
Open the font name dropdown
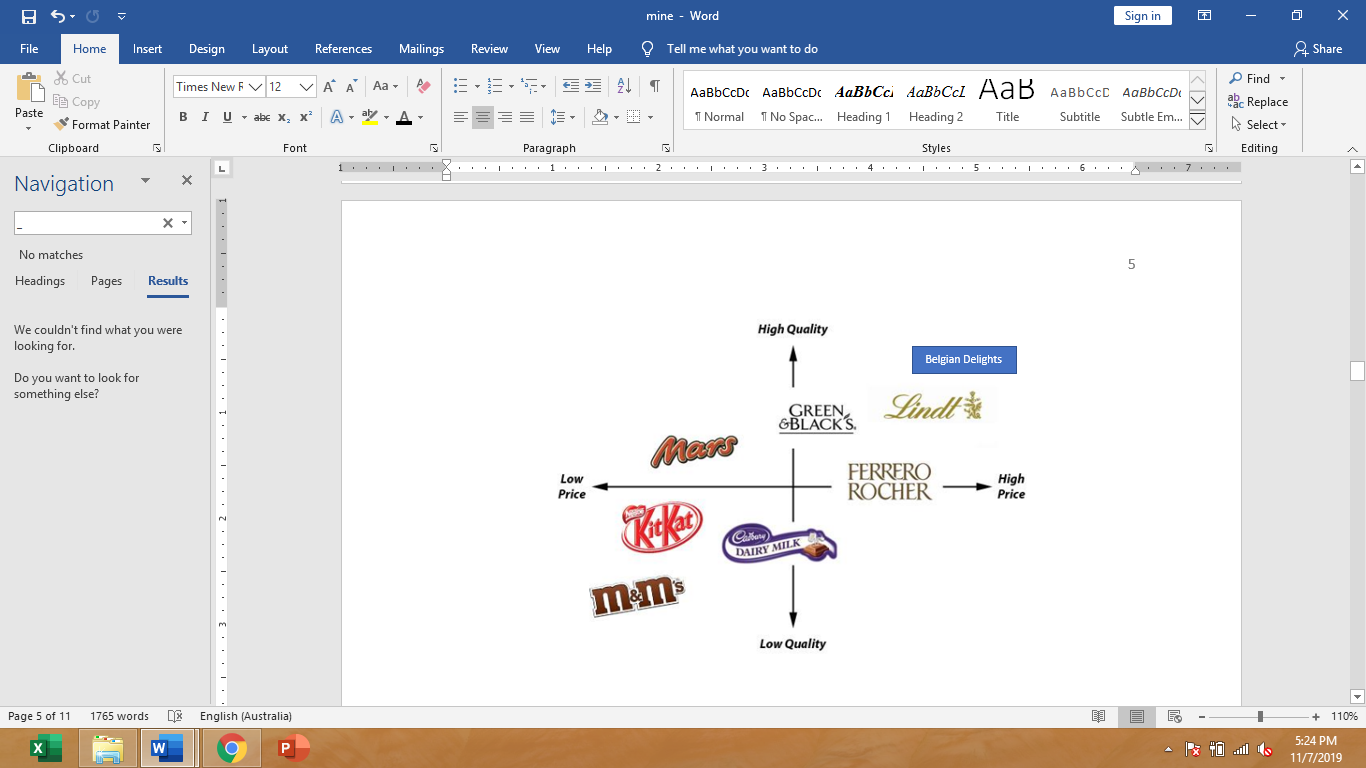click(x=255, y=87)
